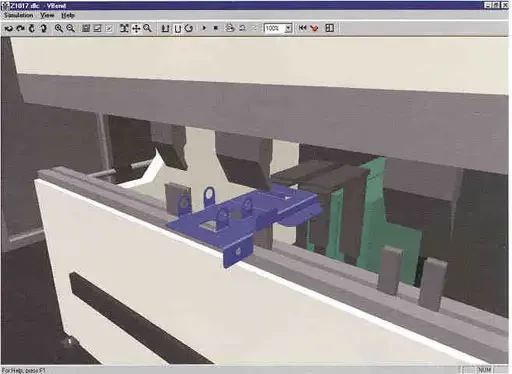
Task: Click the tilt down rotate icon
Action: (x=44, y=29)
